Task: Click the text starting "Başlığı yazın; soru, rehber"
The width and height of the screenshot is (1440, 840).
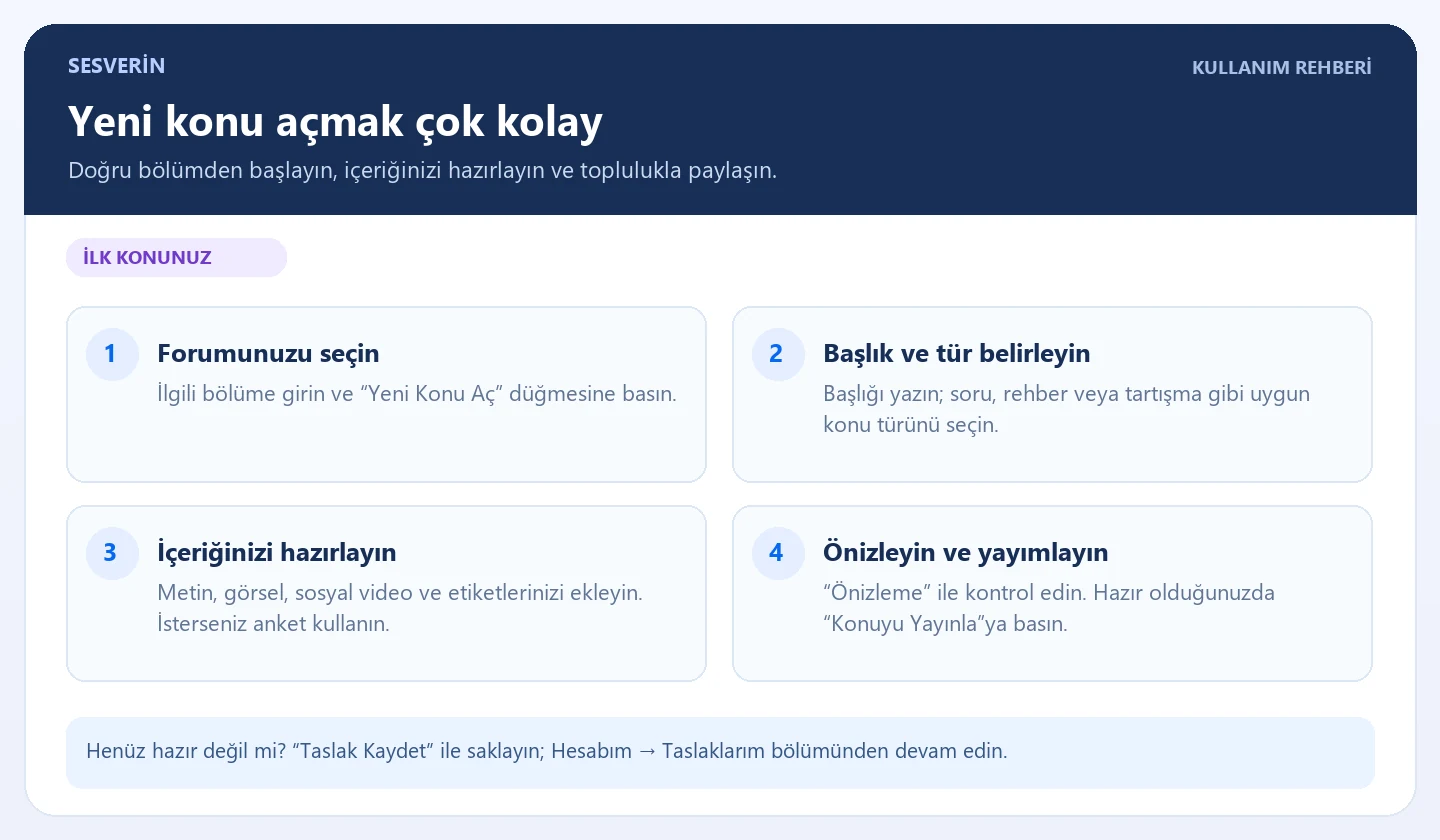Action: click(1066, 408)
